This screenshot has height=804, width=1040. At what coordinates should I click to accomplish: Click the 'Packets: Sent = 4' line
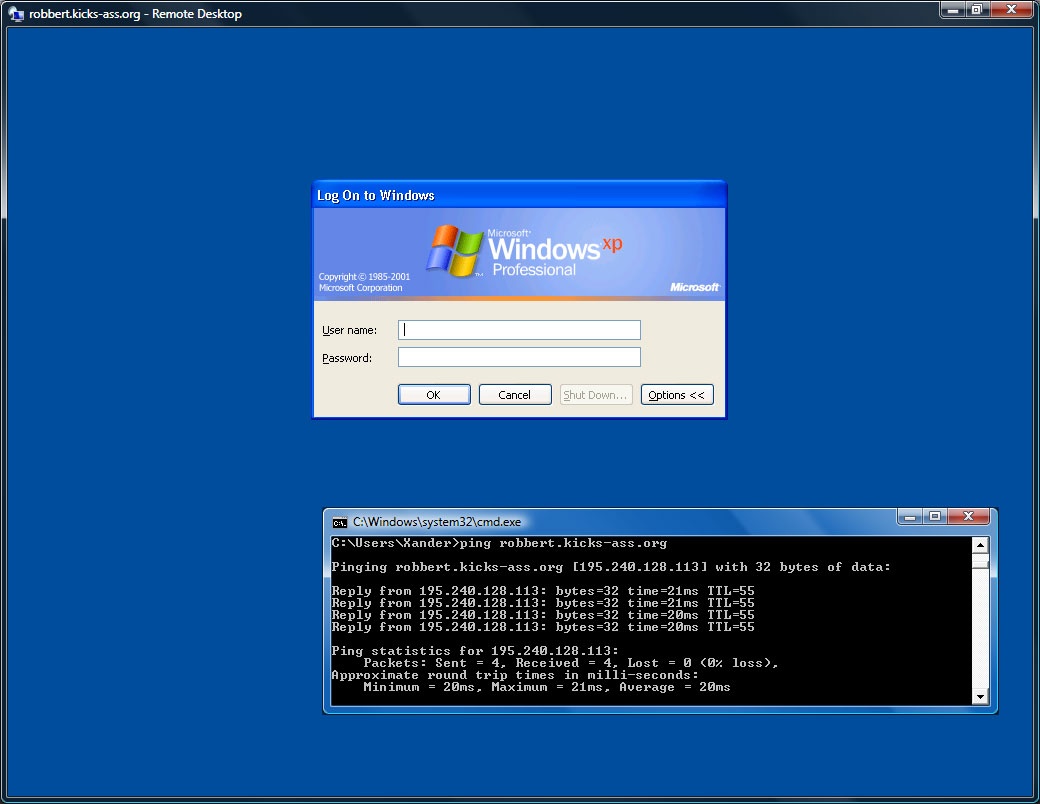coord(570,663)
